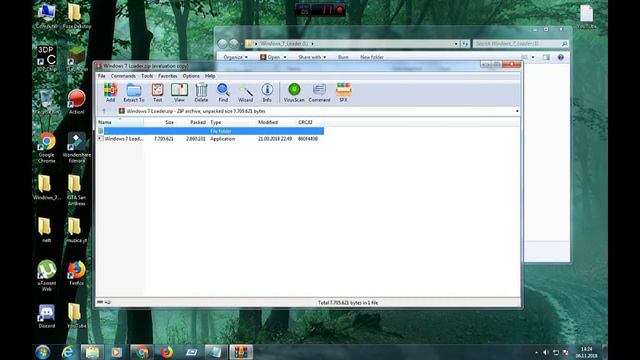Screen dimensions: 640x360
Task: Click New folder in Explorer toolbar
Action: point(372,57)
